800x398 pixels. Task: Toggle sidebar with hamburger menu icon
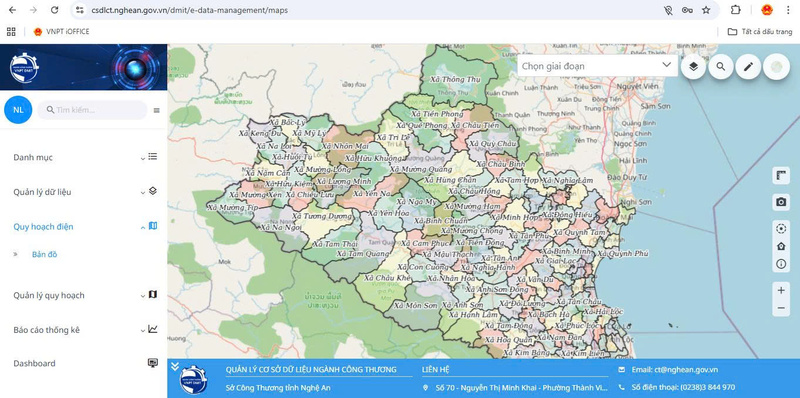157,110
